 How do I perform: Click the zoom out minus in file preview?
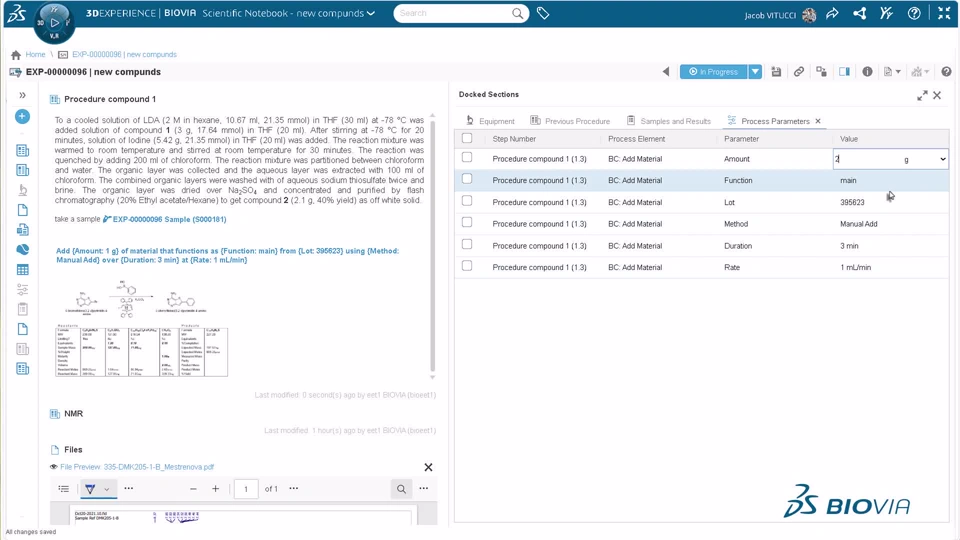point(193,489)
